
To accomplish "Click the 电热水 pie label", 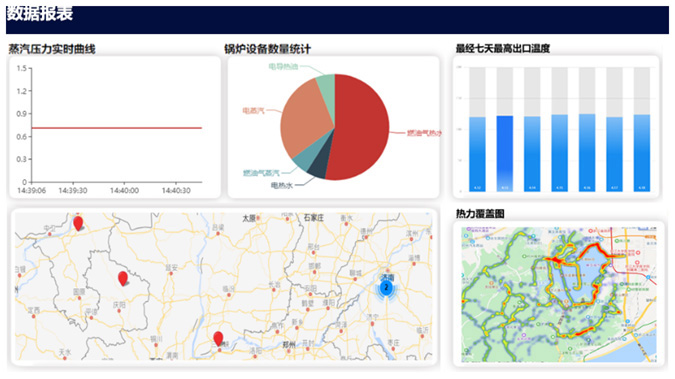I will (282, 186).
